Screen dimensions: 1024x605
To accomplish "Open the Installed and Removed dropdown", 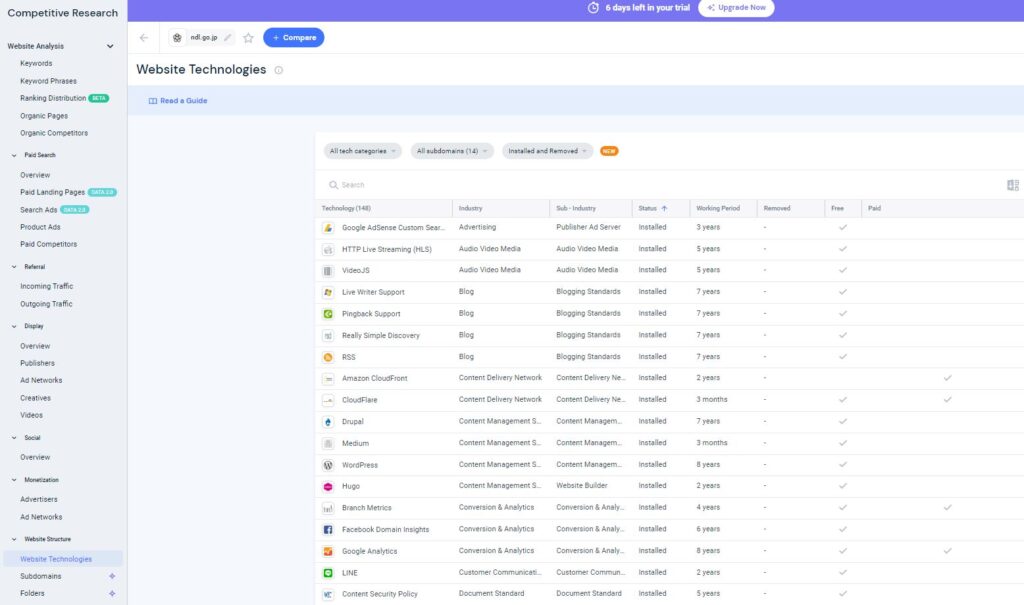I will pyautogui.click(x=547, y=151).
